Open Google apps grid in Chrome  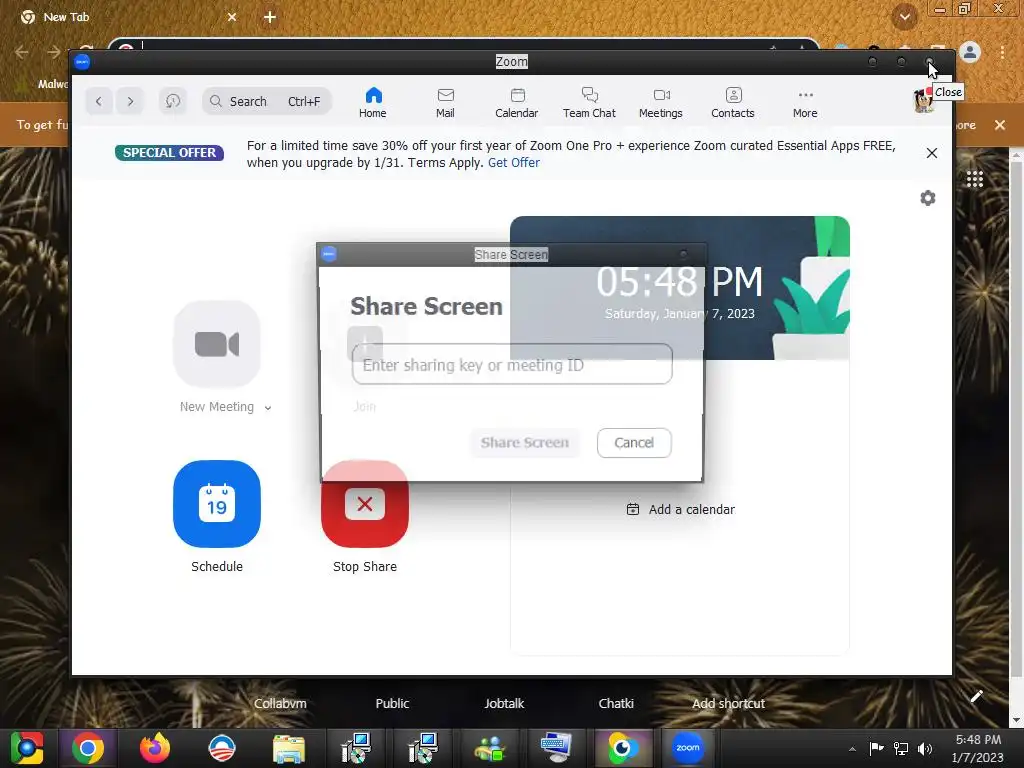pyautogui.click(x=974, y=179)
